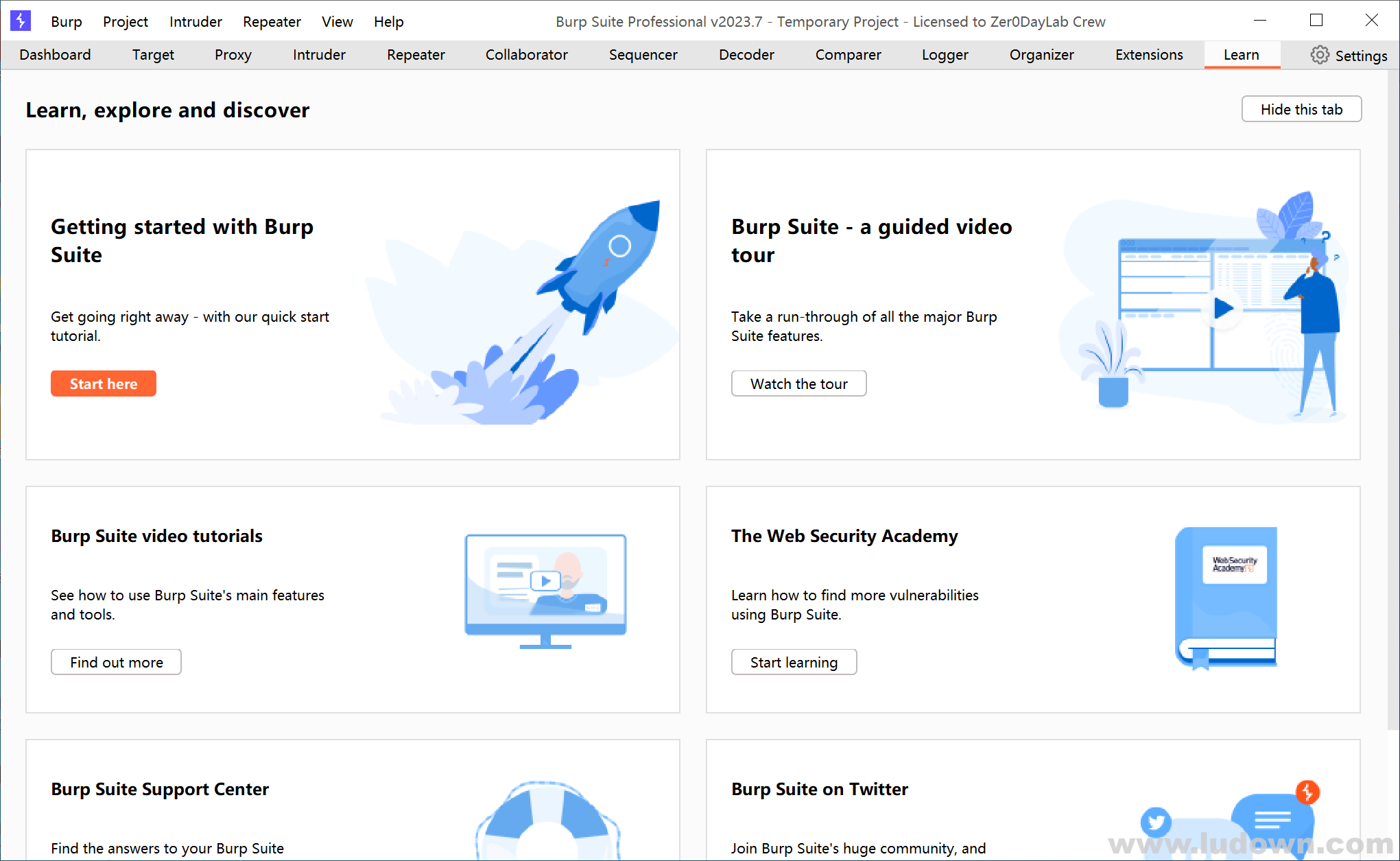Switch to the Target tab
Screen dimensions: 1400x861
tap(153, 55)
